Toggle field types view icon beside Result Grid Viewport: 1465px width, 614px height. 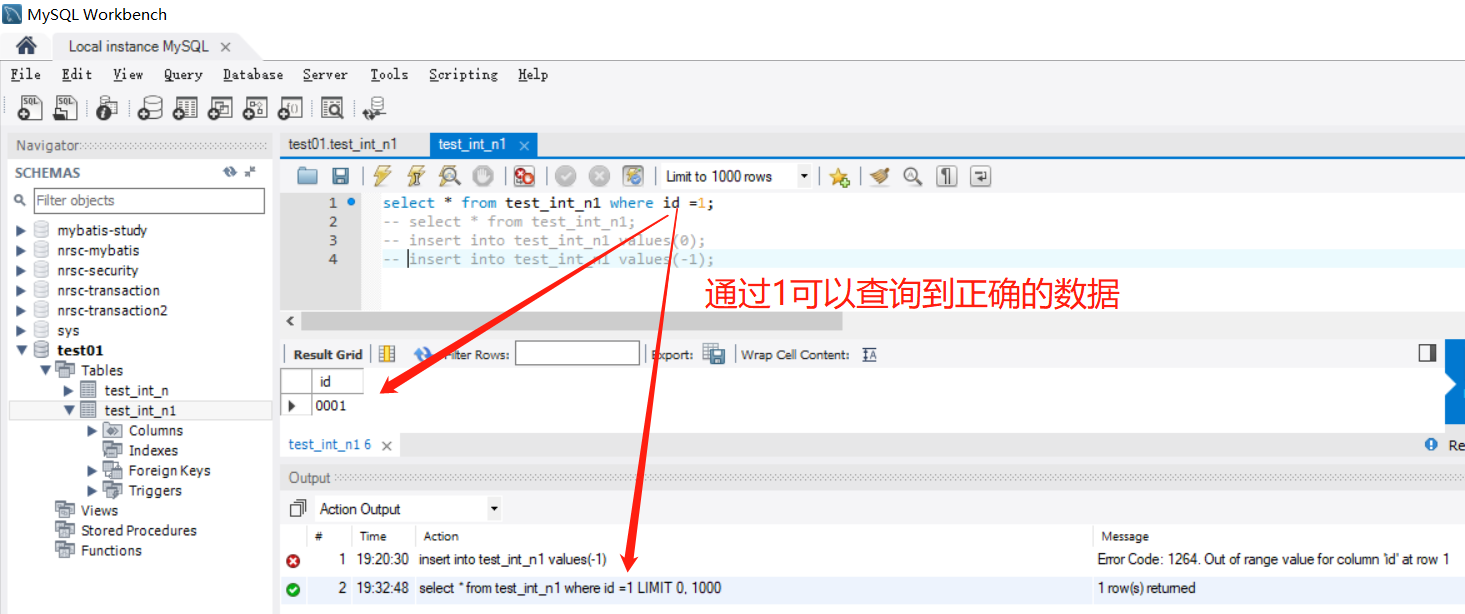point(387,354)
